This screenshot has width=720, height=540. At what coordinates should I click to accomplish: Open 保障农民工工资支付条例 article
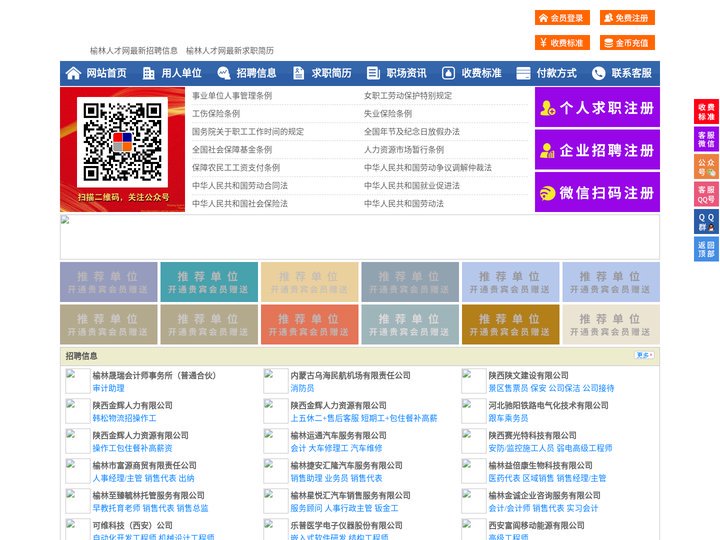coord(236,168)
